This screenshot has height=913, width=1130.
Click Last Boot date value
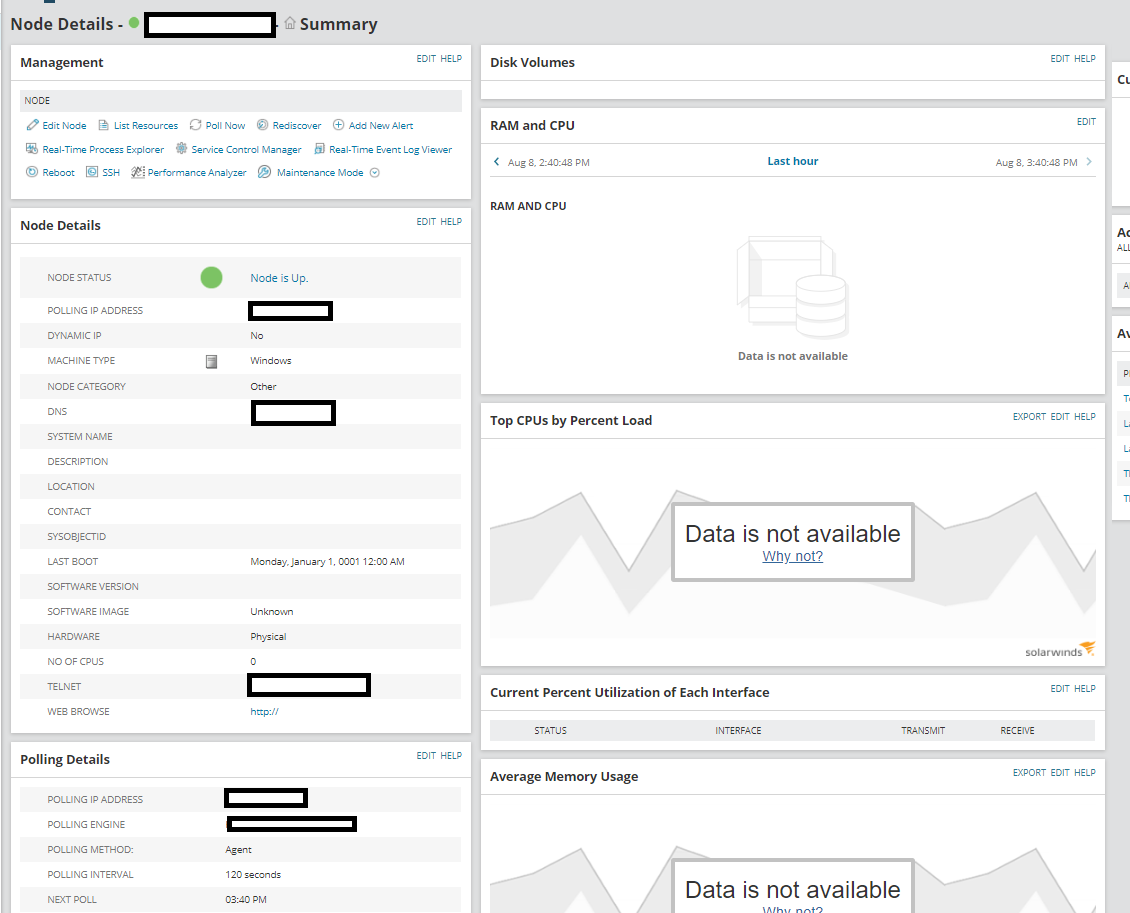coord(327,561)
